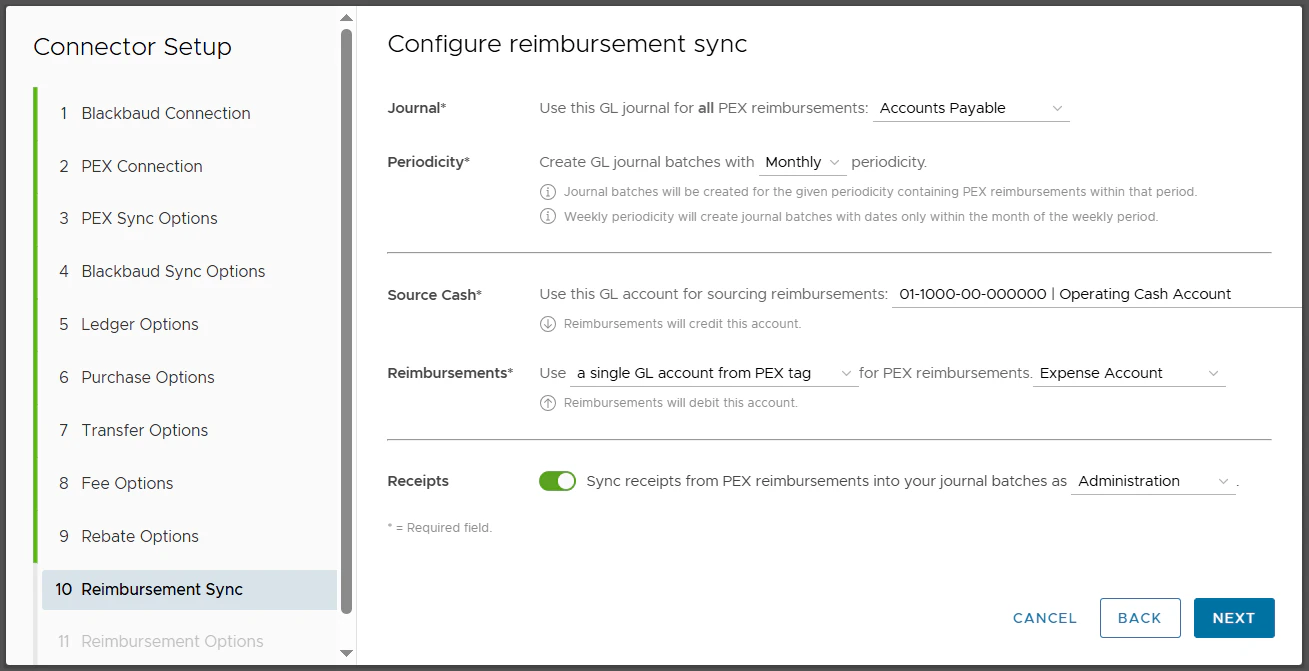Click the 'Reimbursements*' field label
The image size is (1309, 671).
coord(450,373)
